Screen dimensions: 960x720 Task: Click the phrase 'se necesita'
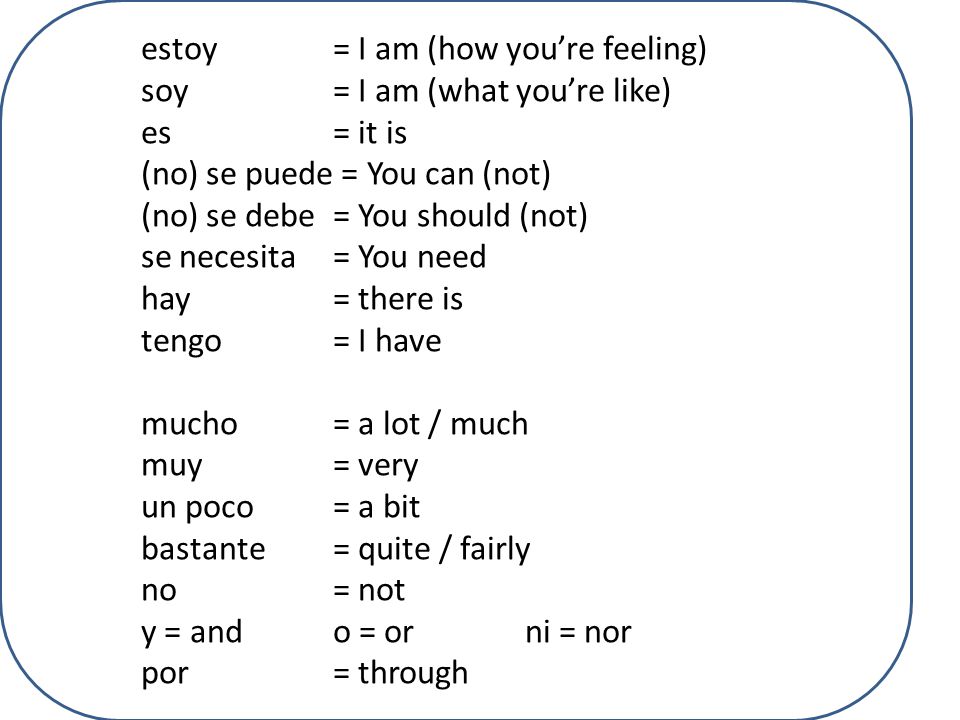(x=218, y=257)
